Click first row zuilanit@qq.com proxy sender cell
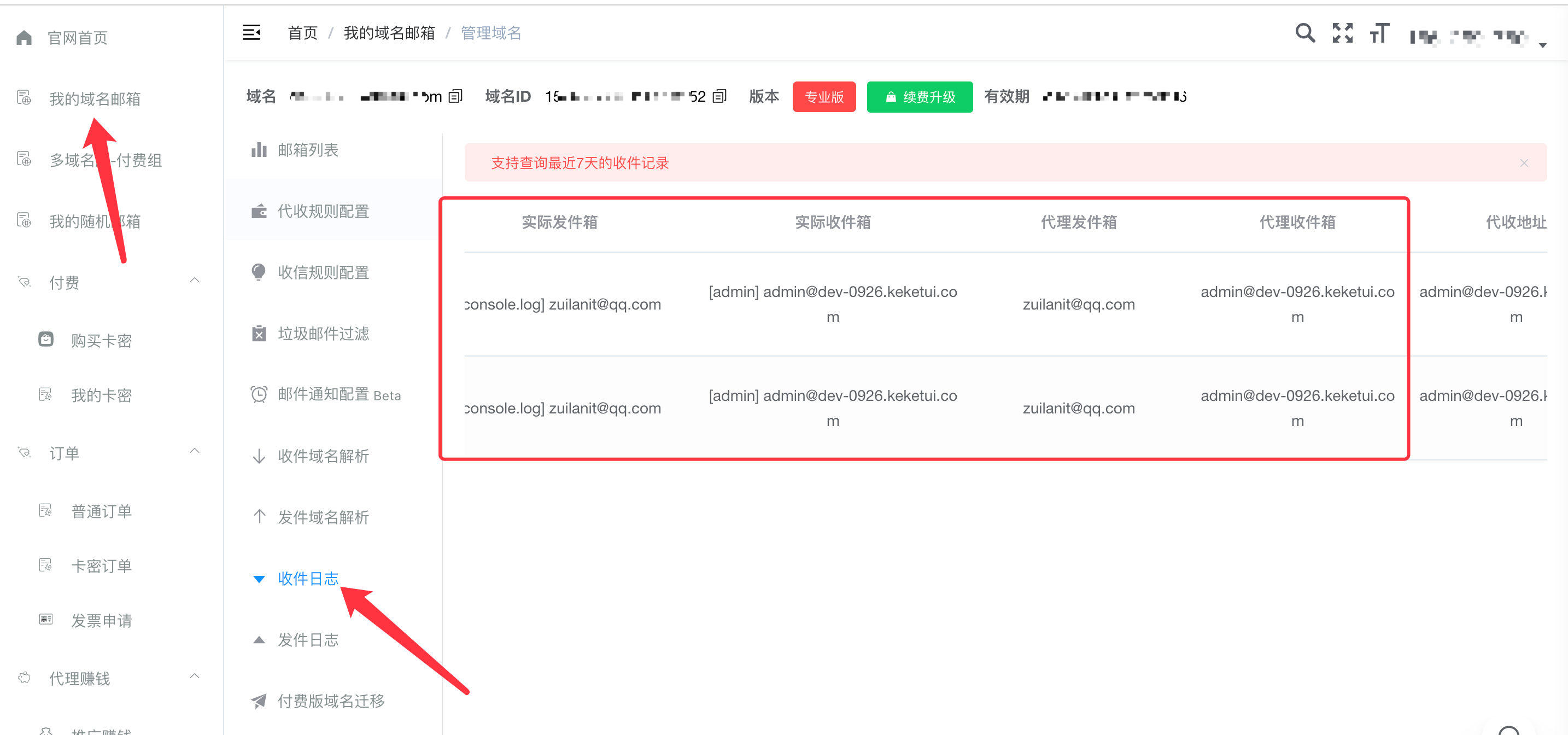1568x735 pixels. tap(1079, 305)
